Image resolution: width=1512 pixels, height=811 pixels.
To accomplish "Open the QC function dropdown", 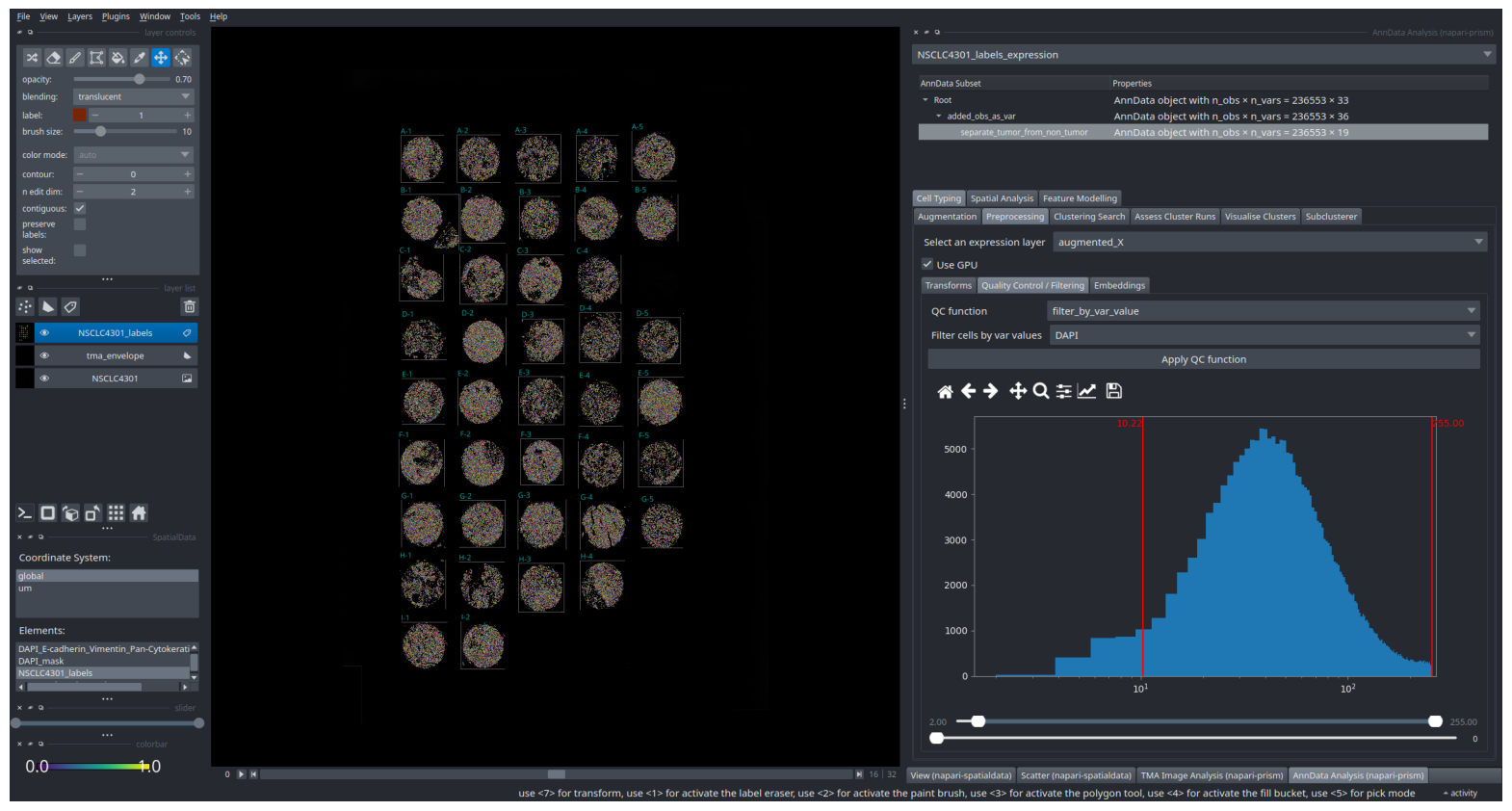I will [x=1264, y=311].
